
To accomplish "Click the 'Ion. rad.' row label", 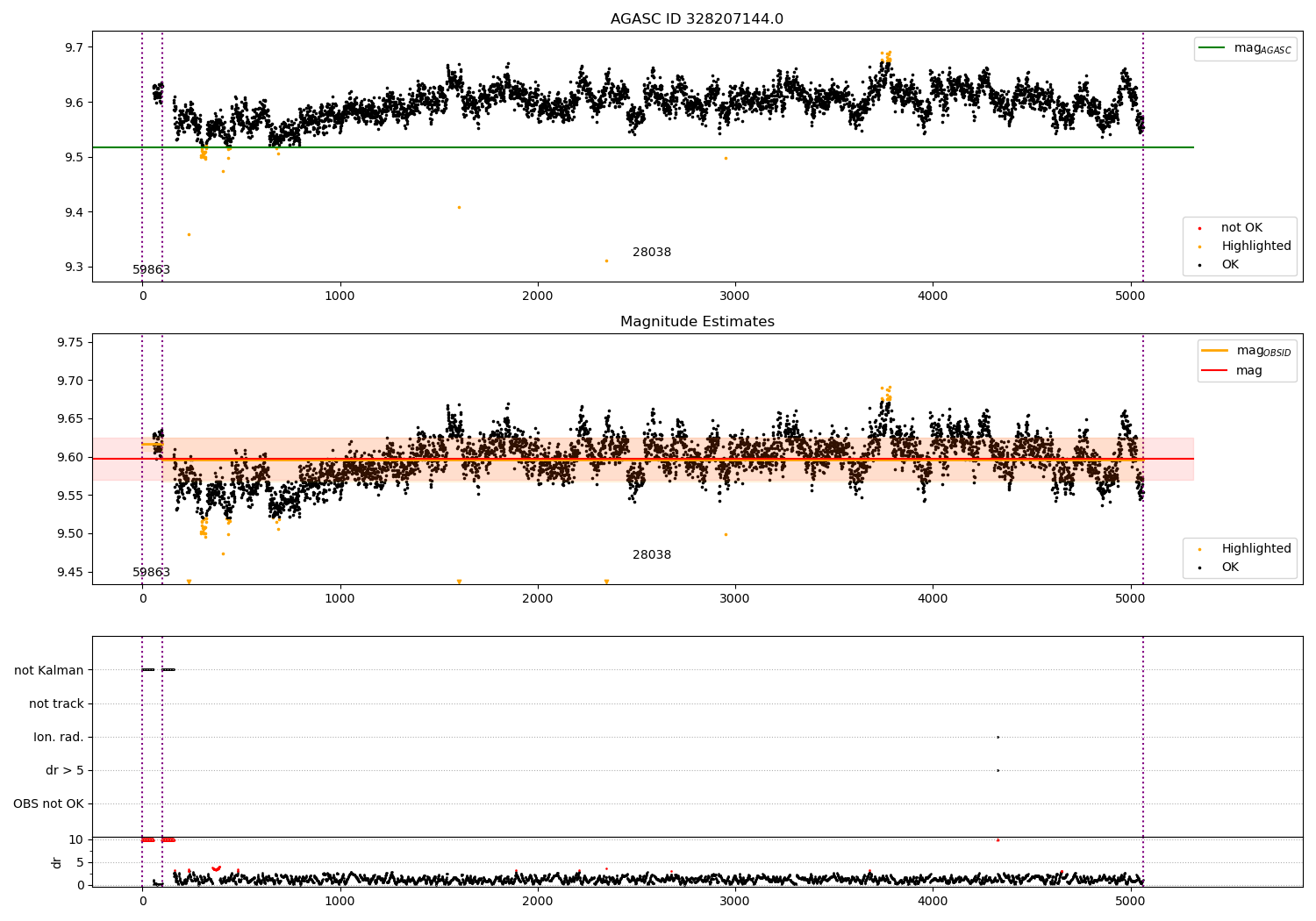I will (x=59, y=738).
